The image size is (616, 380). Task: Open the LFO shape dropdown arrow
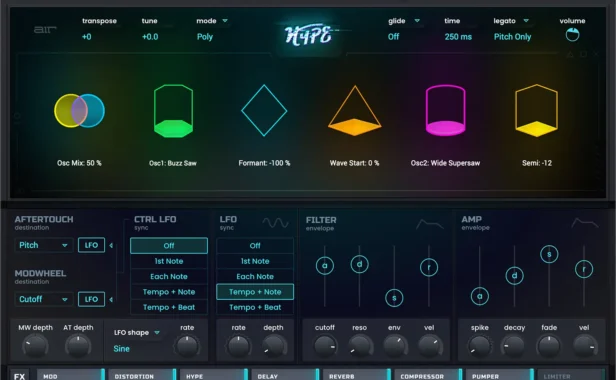click(x=157, y=333)
